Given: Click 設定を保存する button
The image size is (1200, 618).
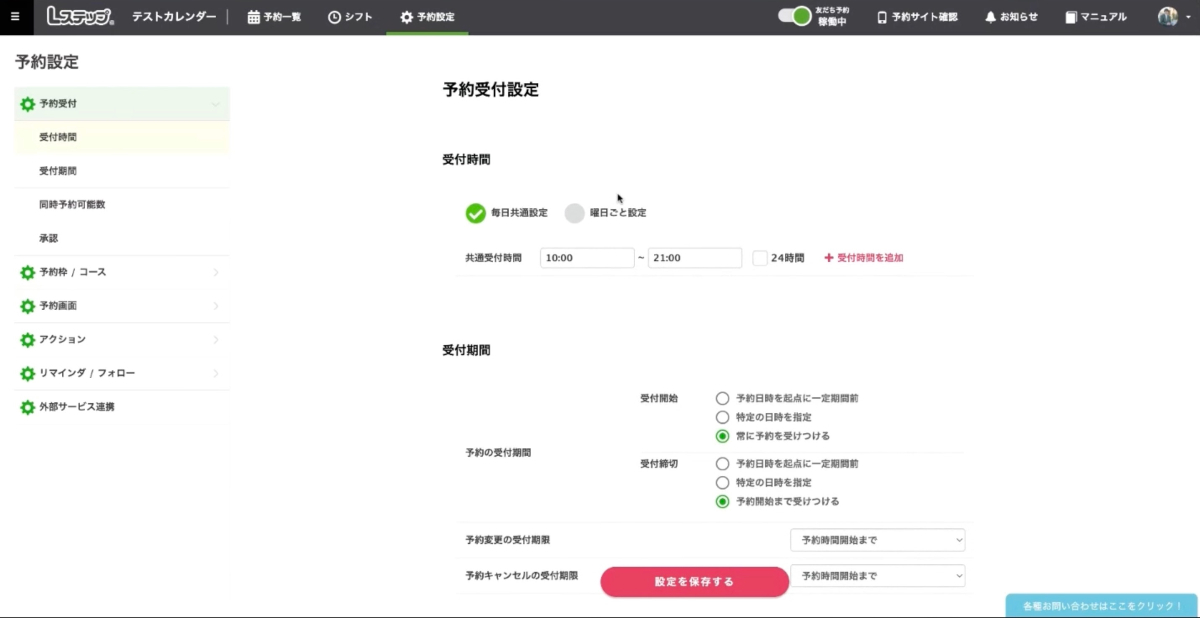Looking at the screenshot, I should coord(694,582).
